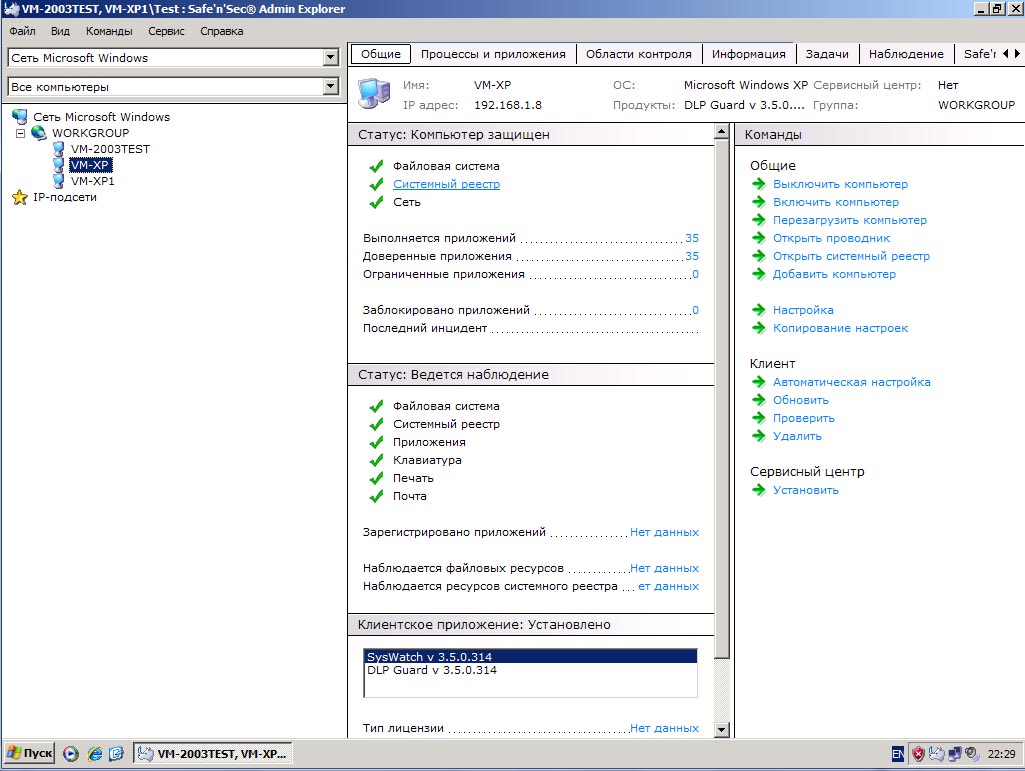The height and width of the screenshot is (771, 1025).
Task: Select IP-подсети tree item
Action: click(65, 197)
